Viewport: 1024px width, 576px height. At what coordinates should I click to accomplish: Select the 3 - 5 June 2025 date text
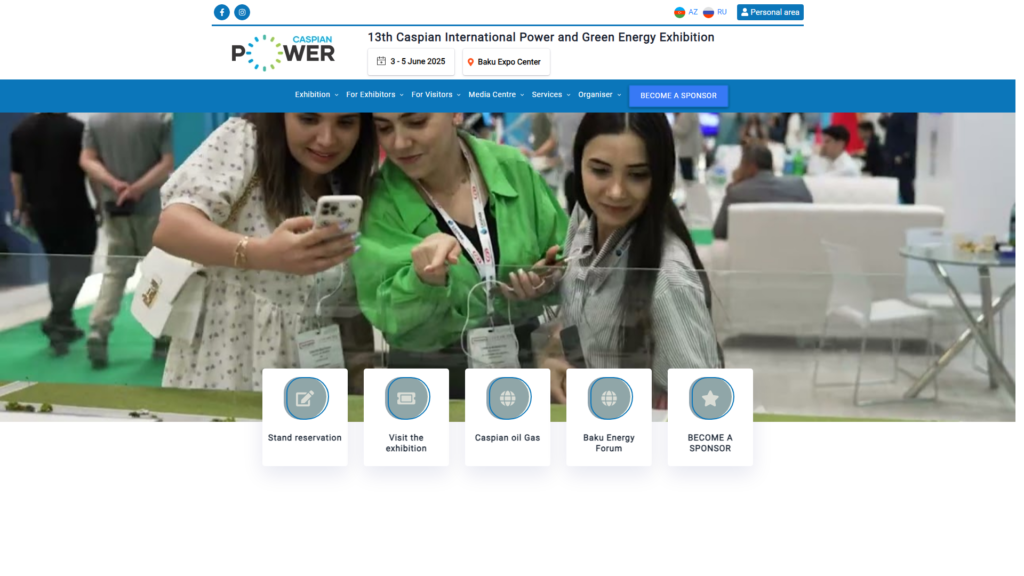click(418, 61)
